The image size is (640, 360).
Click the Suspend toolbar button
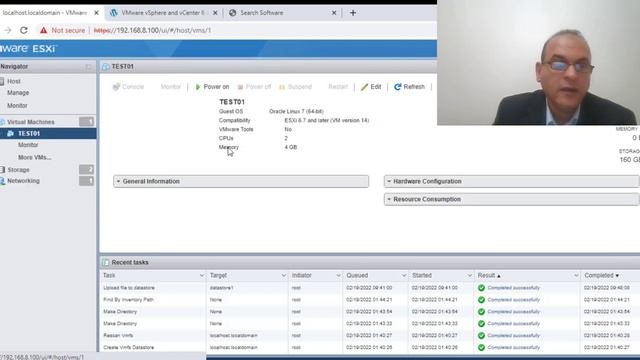[296, 87]
